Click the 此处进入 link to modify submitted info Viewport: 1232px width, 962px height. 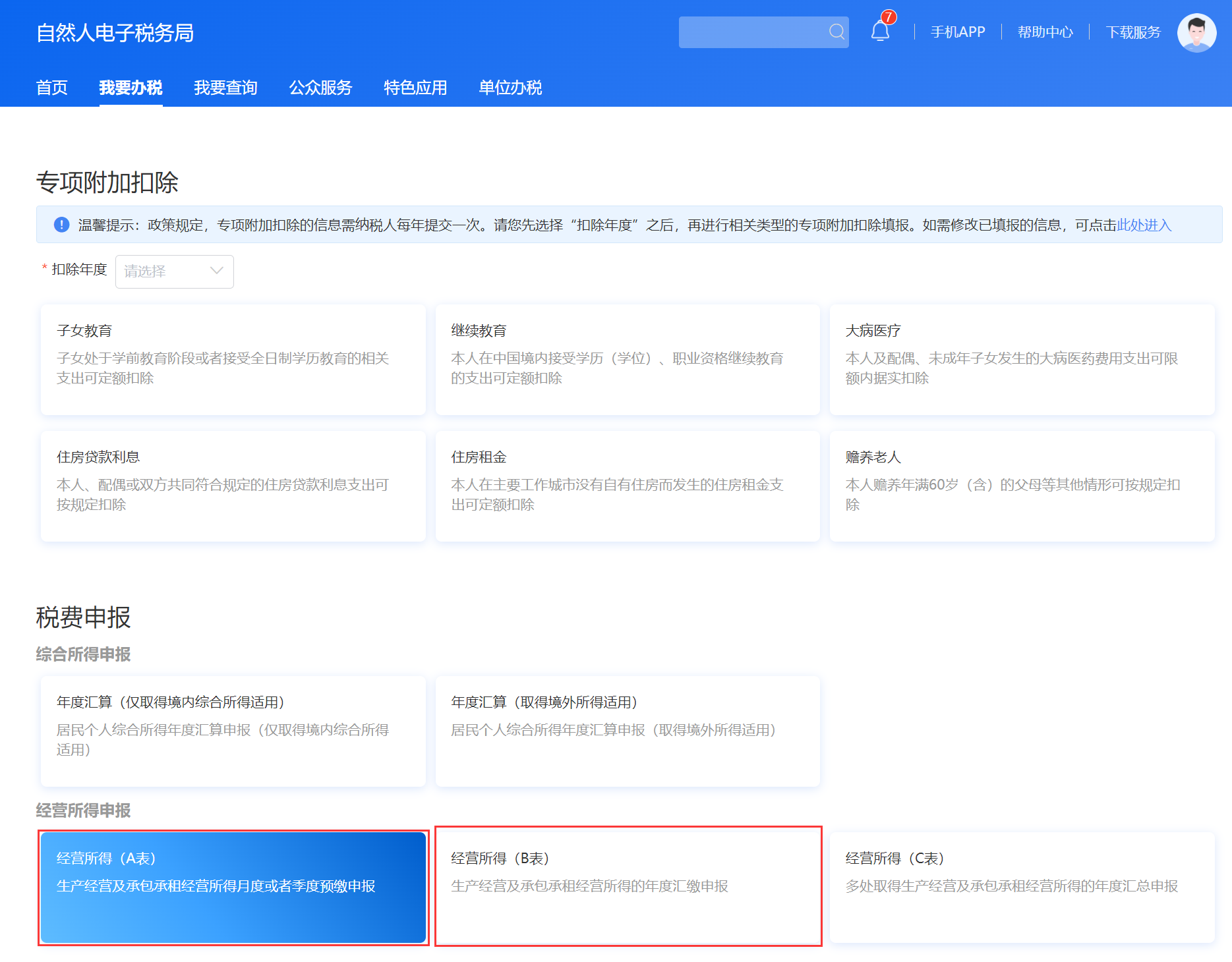click(x=1144, y=225)
